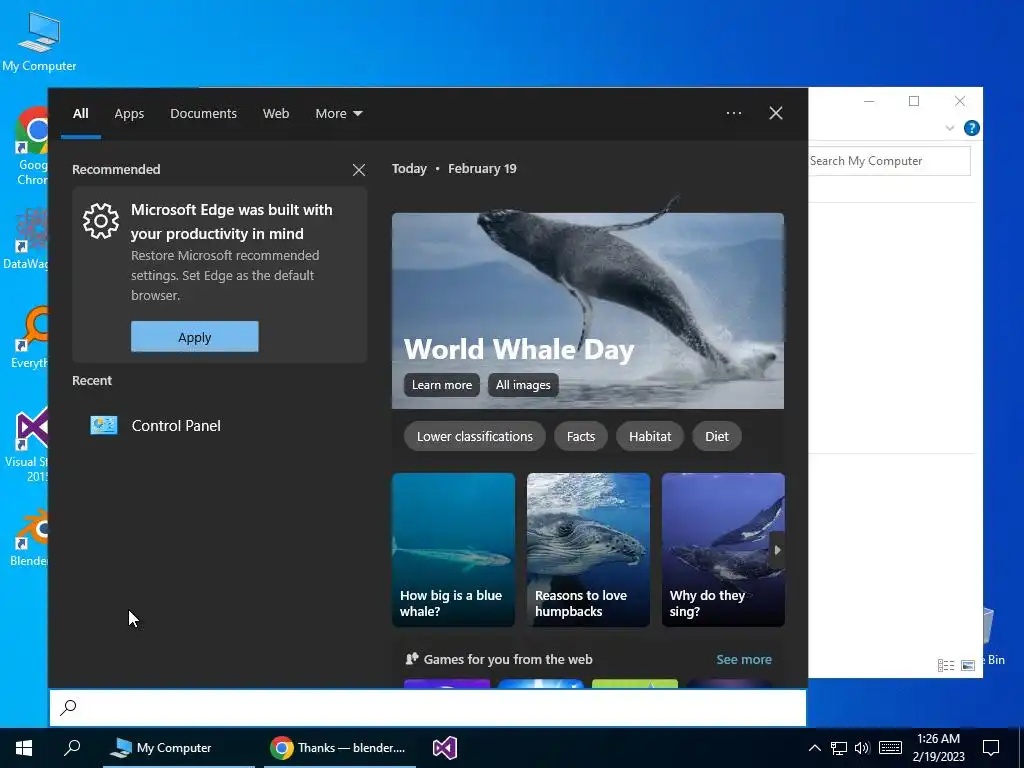Select the Facts chip
The image size is (1024, 768).
tap(581, 436)
